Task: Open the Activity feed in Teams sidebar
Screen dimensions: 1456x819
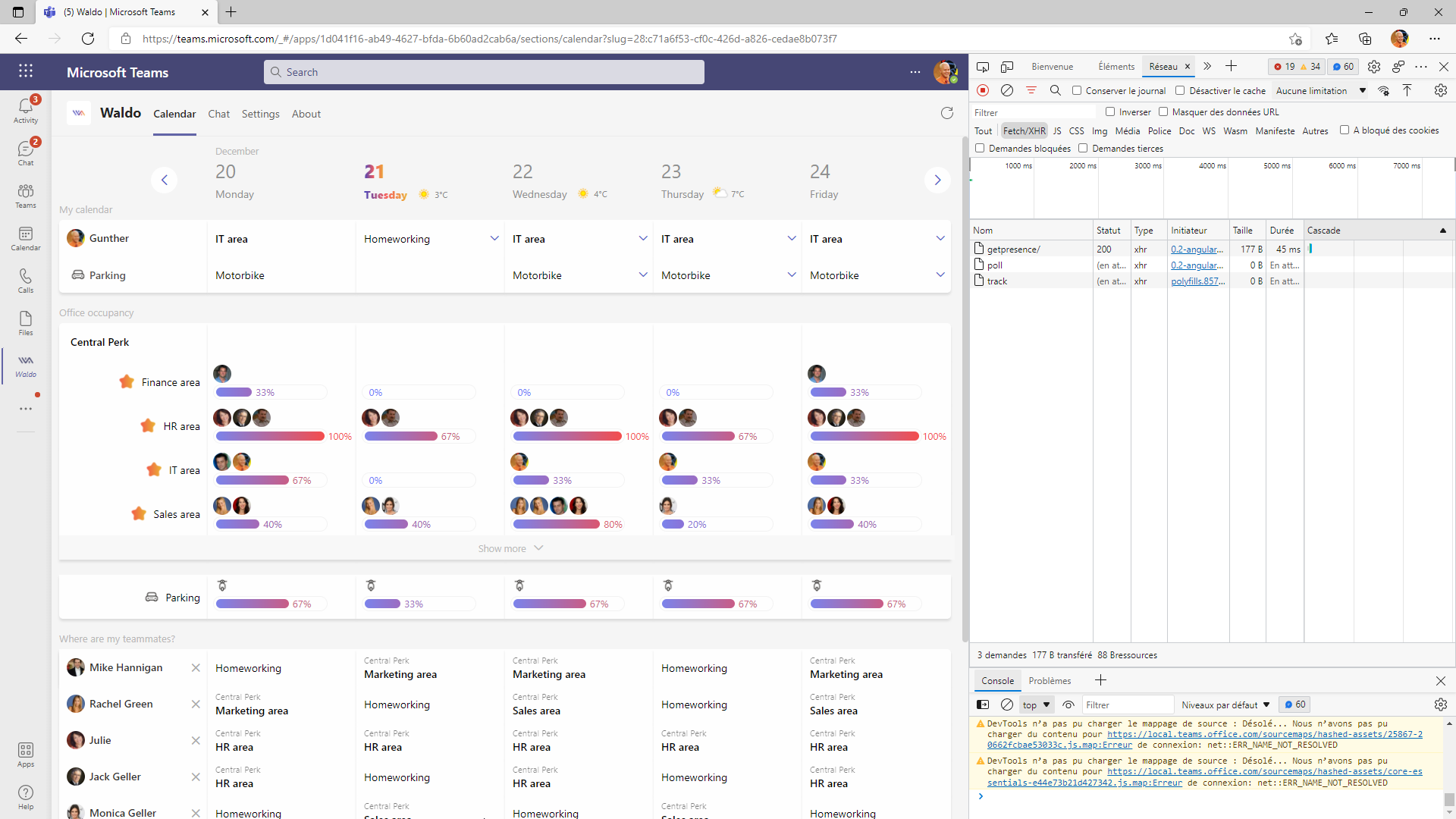Action: point(26,110)
